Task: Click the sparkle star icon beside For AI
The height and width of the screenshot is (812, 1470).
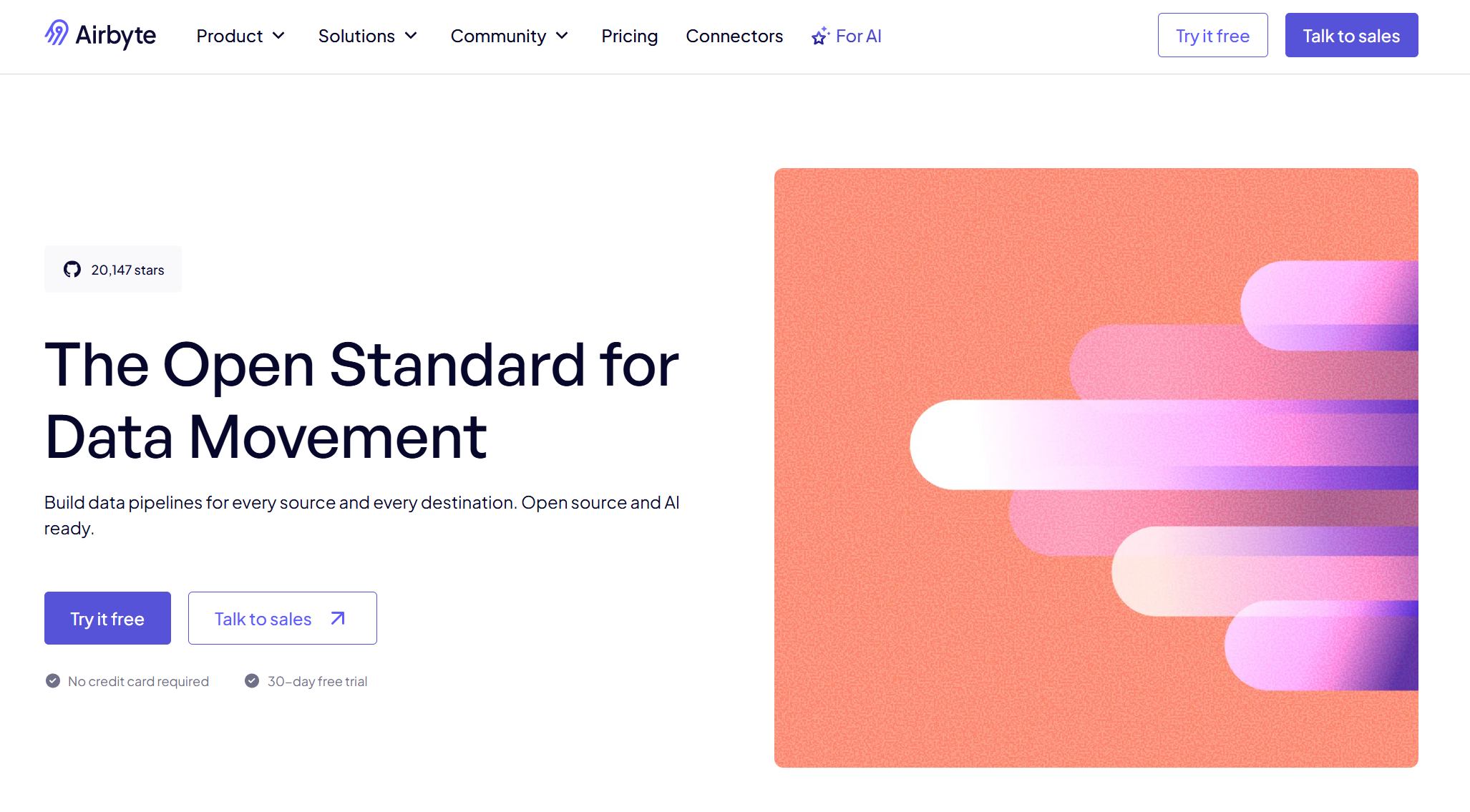Action: click(820, 36)
